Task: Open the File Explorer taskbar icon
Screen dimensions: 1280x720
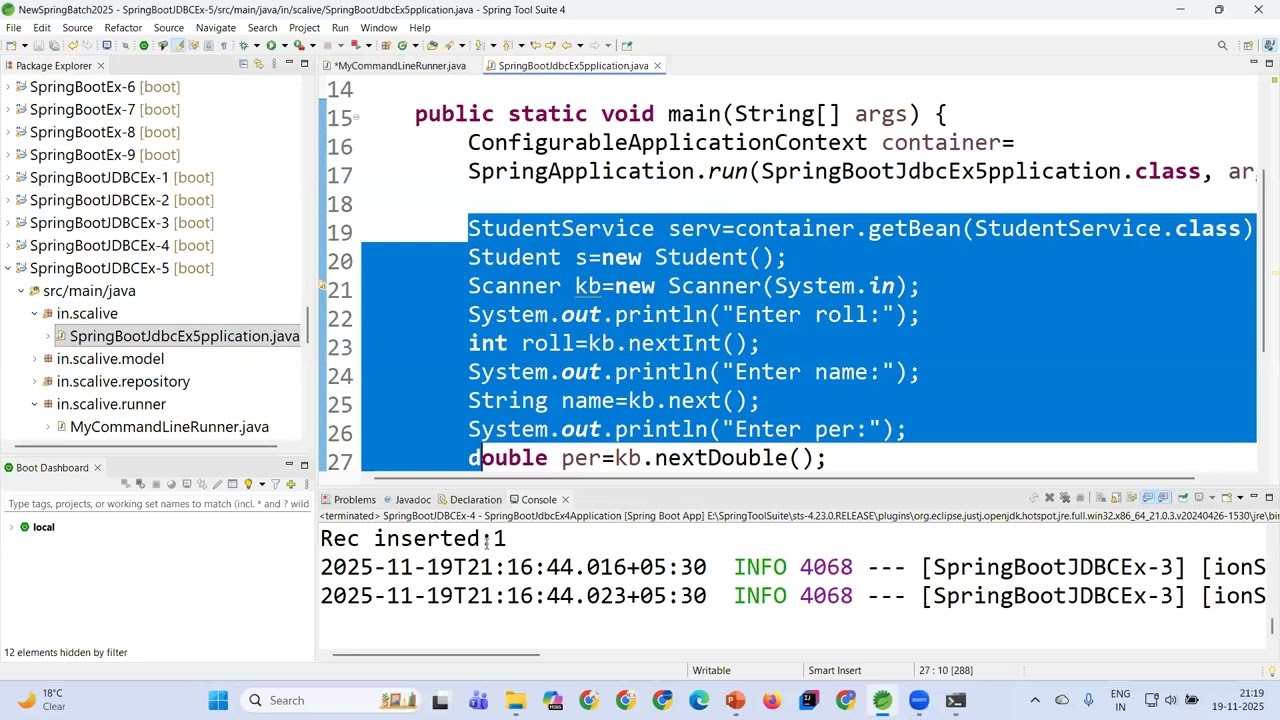Action: (515, 700)
